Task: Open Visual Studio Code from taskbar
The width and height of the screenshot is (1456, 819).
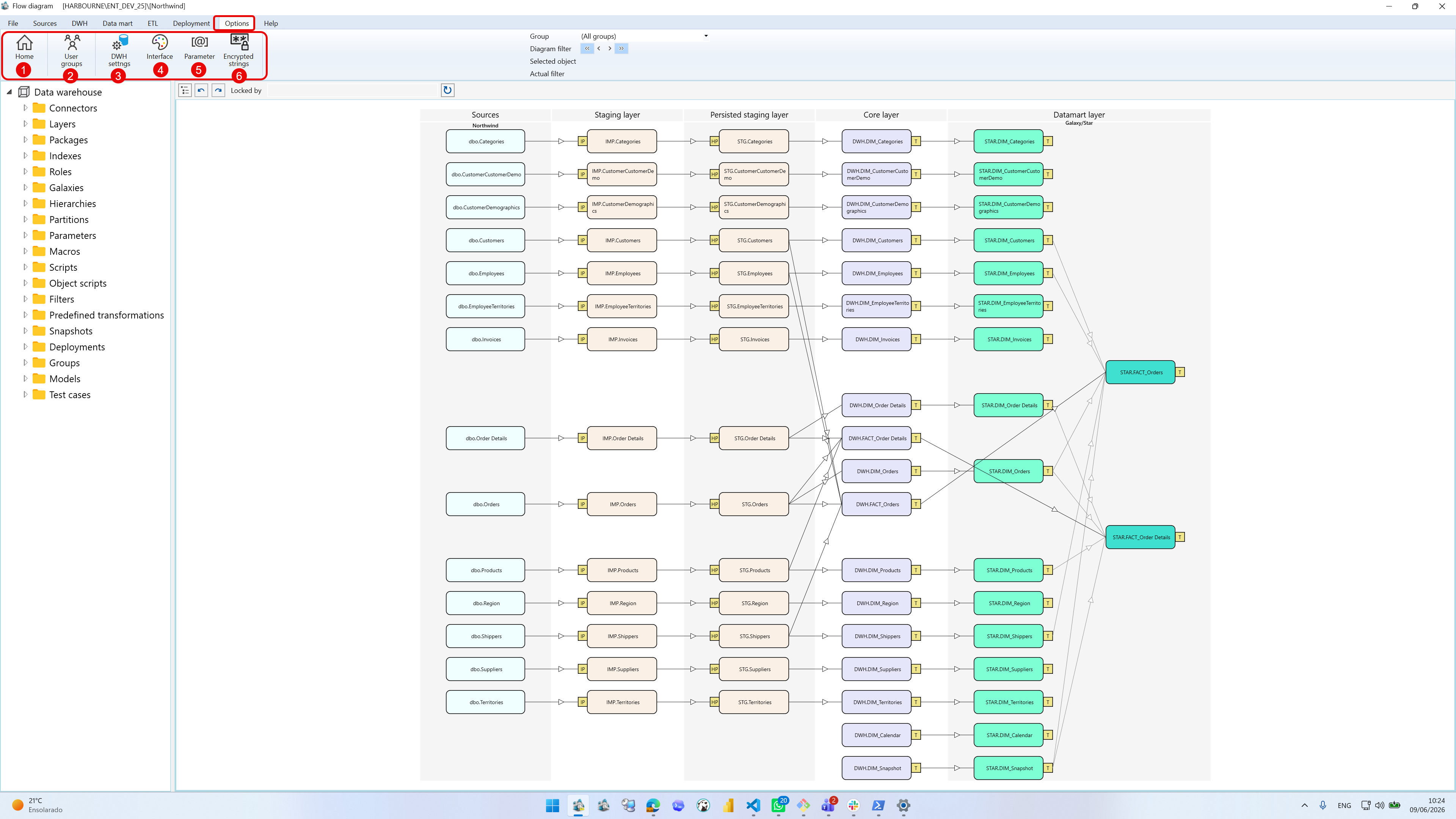Action: tap(753, 805)
